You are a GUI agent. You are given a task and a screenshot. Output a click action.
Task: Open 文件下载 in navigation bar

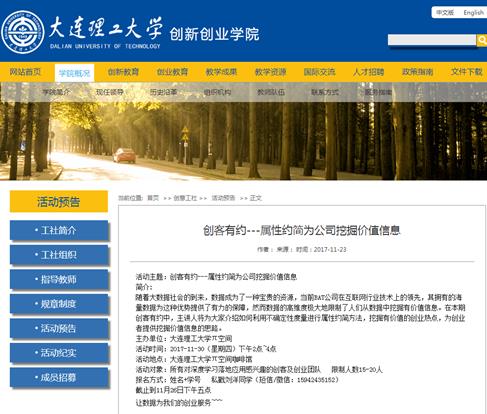467,72
